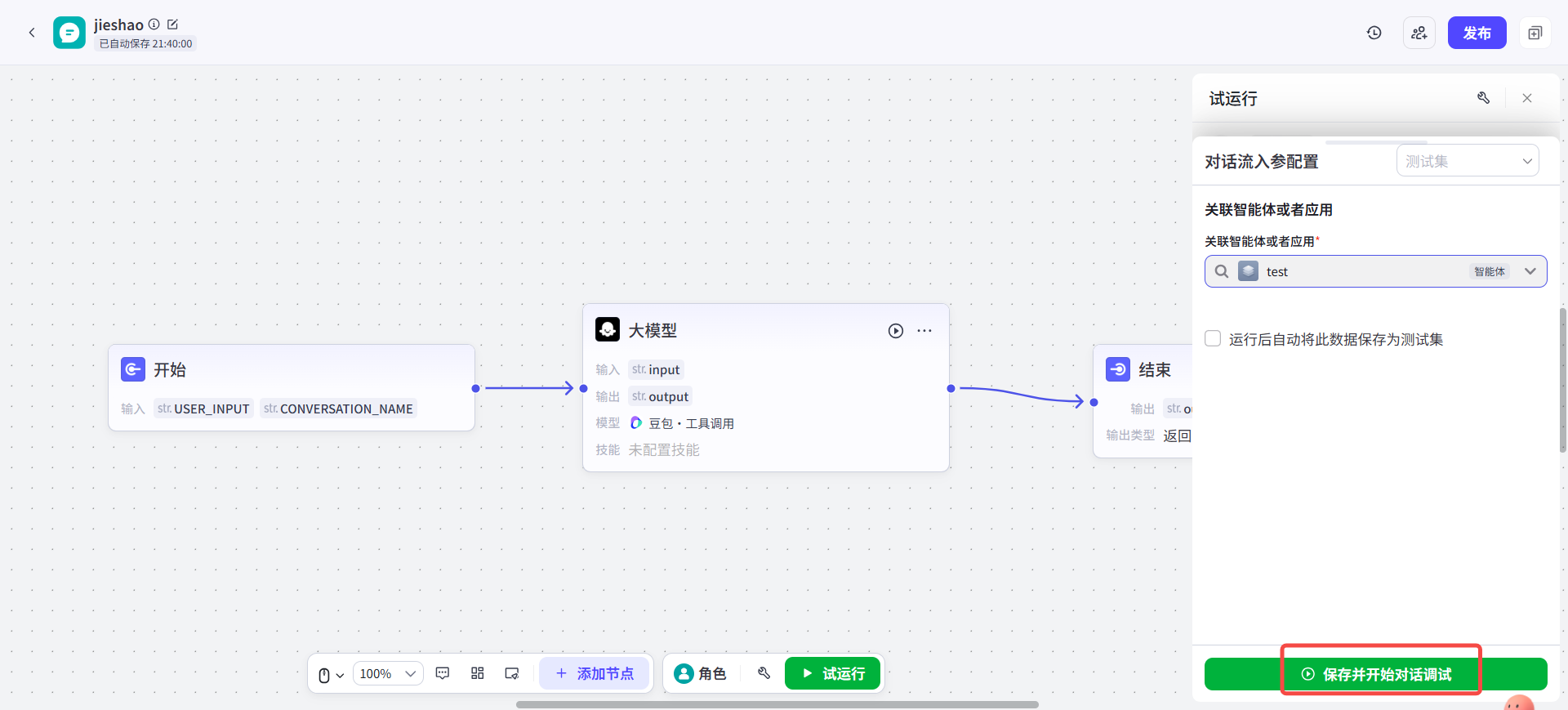The image size is (1568, 710).
Task: Click the 智能体 tag in the agent field
Action: point(1490,271)
